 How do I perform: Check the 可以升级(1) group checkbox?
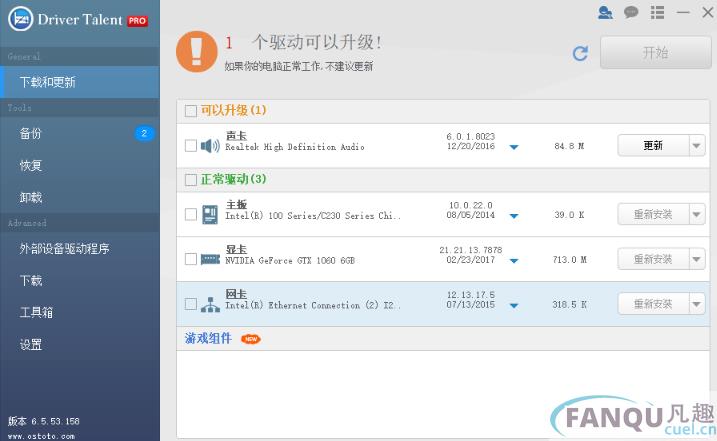191,111
